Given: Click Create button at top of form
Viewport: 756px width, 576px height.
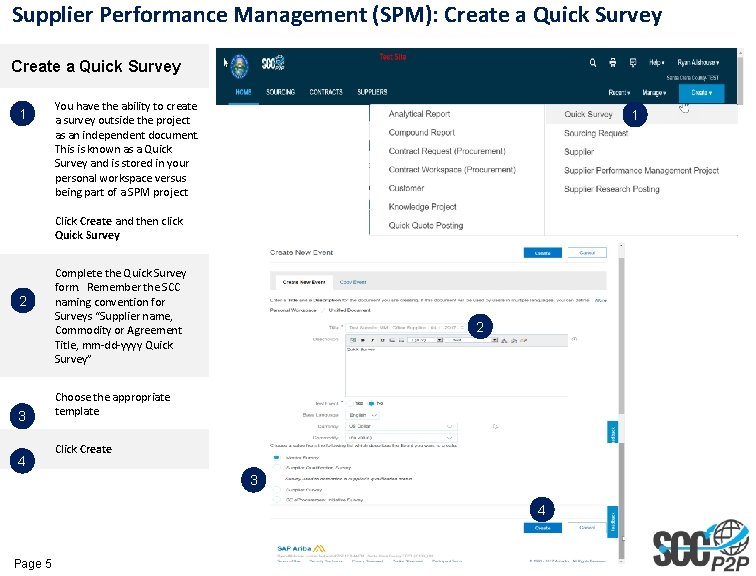Looking at the screenshot, I should (542, 253).
